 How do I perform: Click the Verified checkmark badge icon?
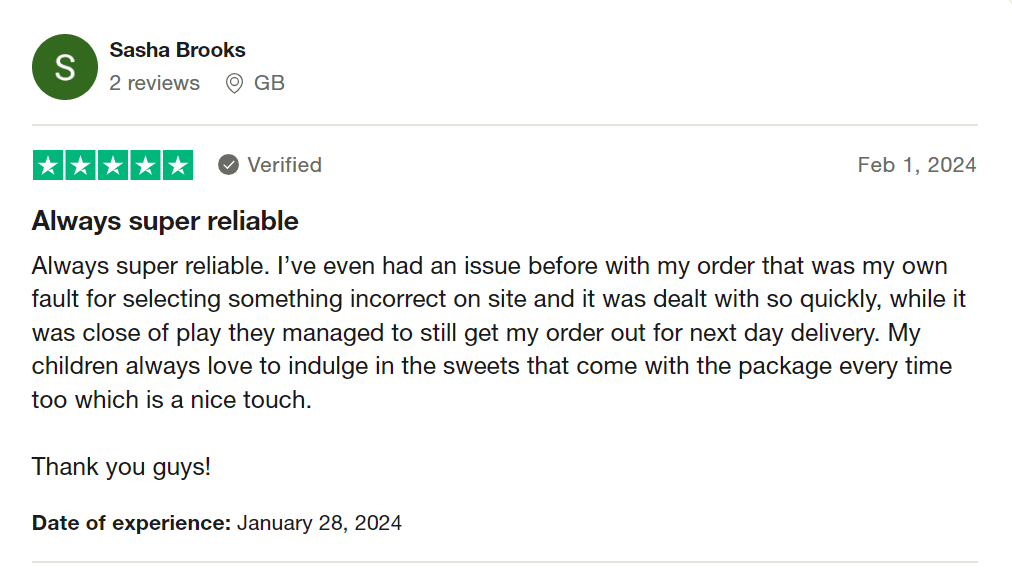[228, 165]
